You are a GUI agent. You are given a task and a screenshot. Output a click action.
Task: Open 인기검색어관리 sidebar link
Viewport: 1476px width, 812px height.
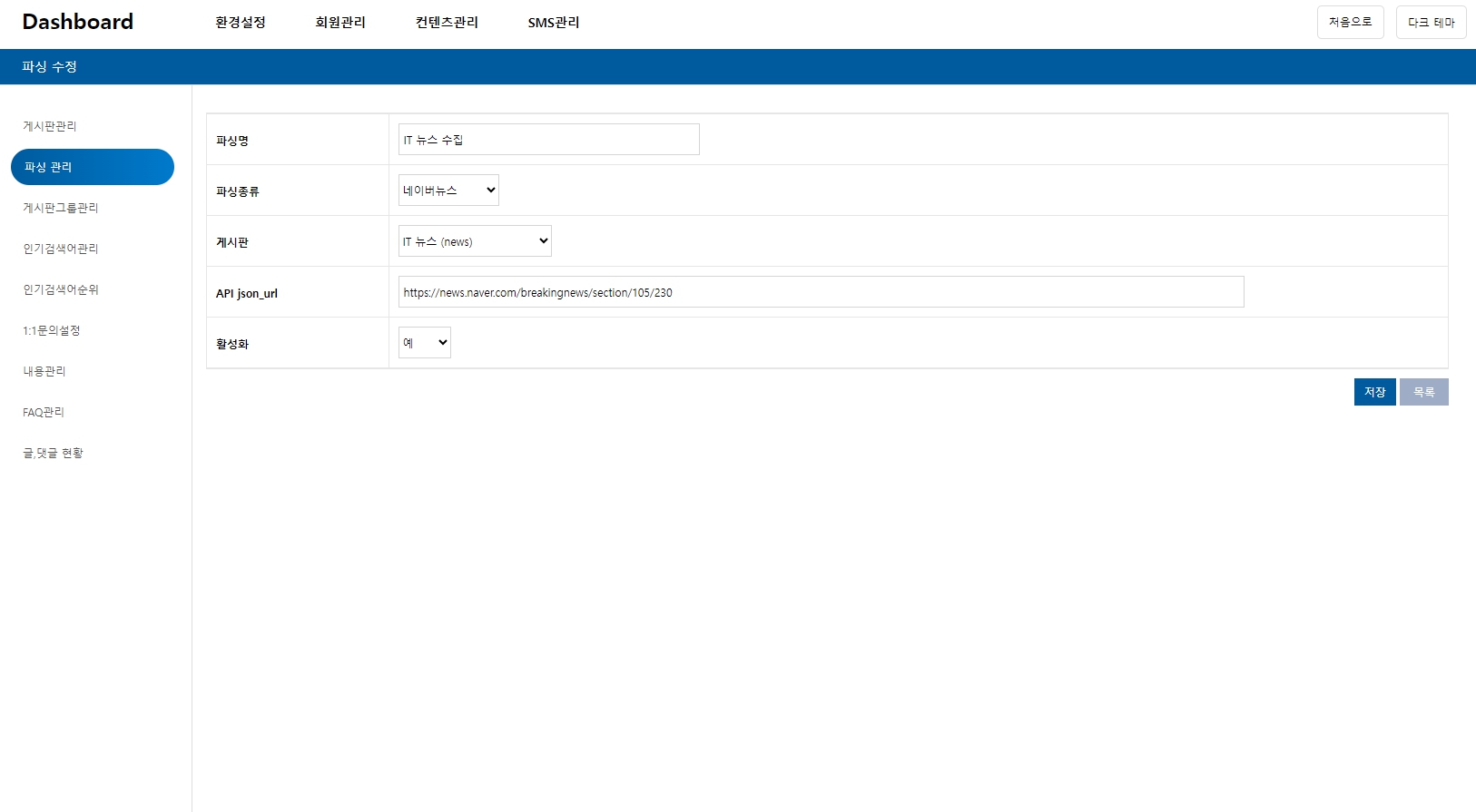61,249
